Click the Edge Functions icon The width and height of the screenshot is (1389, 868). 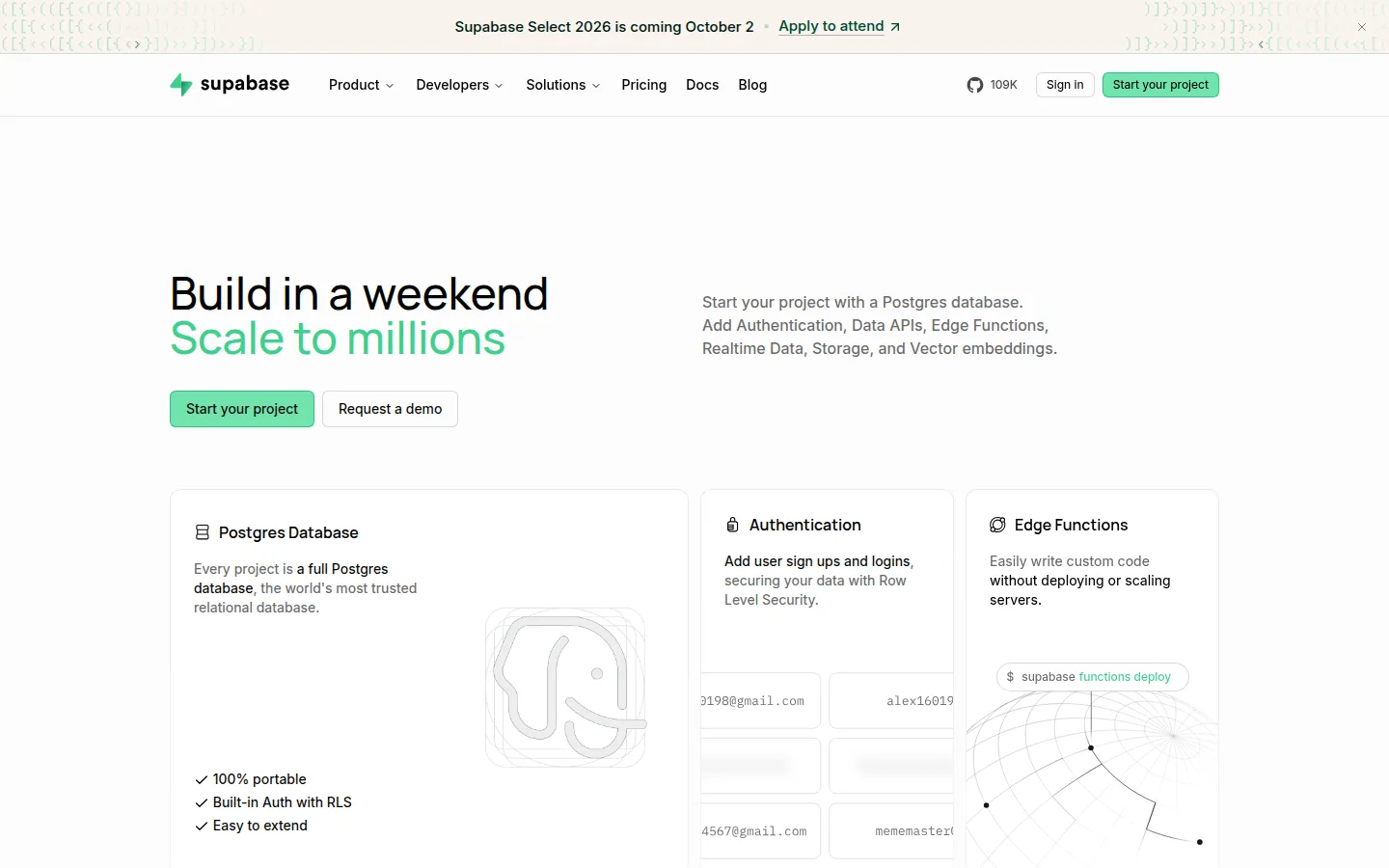(997, 525)
